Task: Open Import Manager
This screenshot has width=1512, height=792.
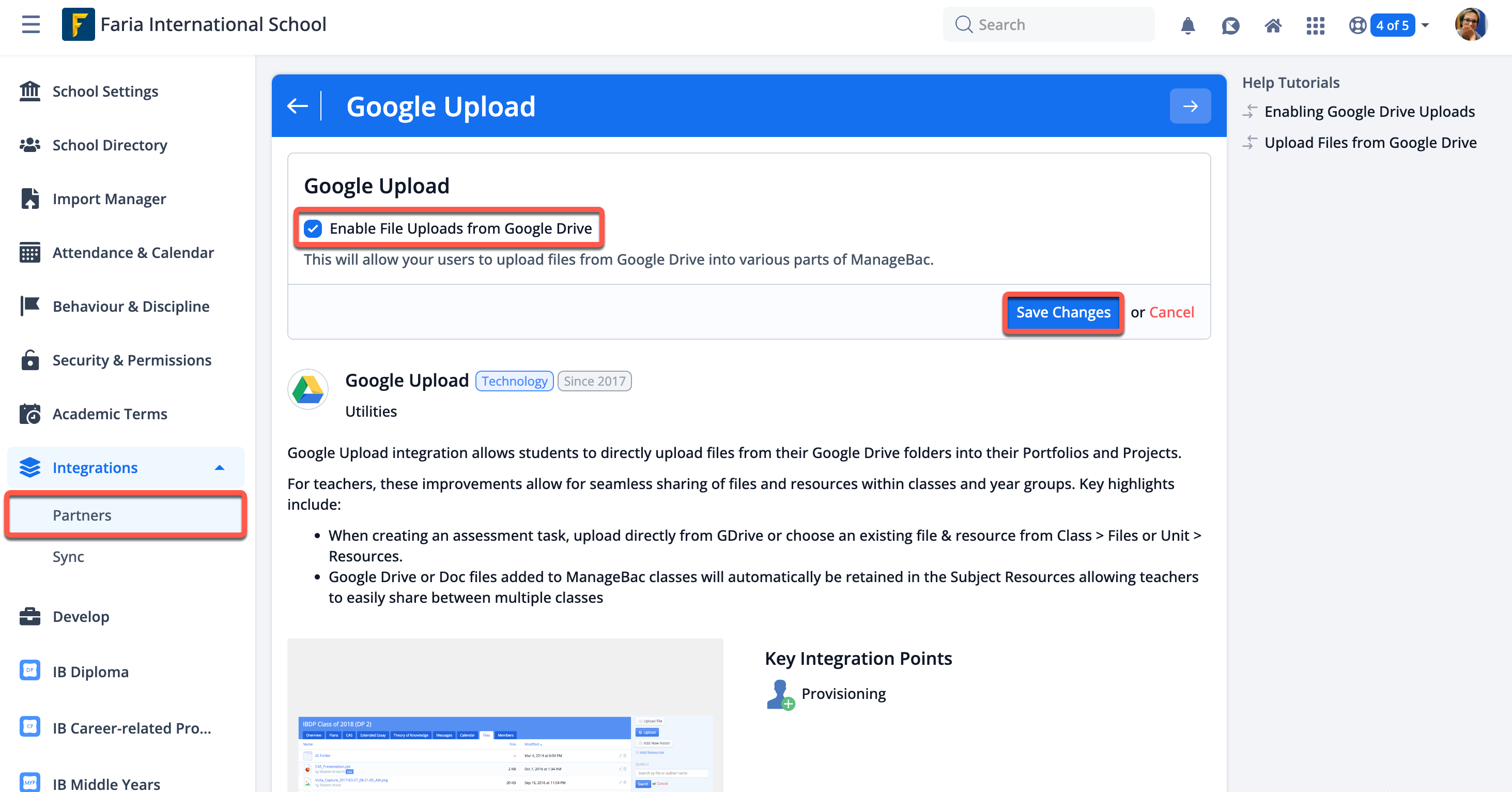Action: (109, 199)
